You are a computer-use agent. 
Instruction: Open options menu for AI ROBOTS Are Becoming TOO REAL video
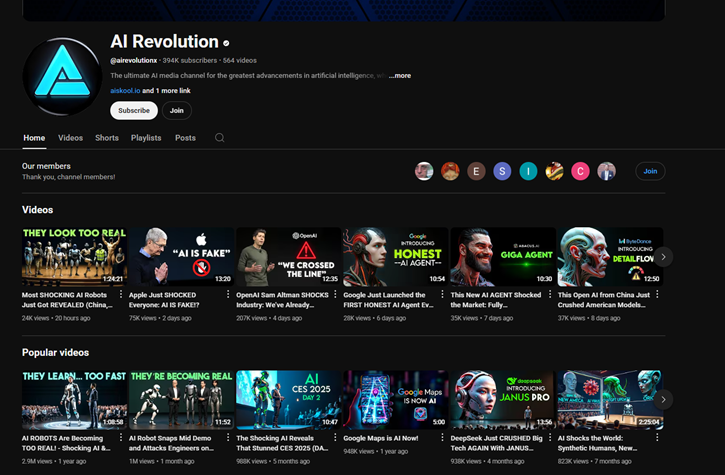(x=121, y=438)
